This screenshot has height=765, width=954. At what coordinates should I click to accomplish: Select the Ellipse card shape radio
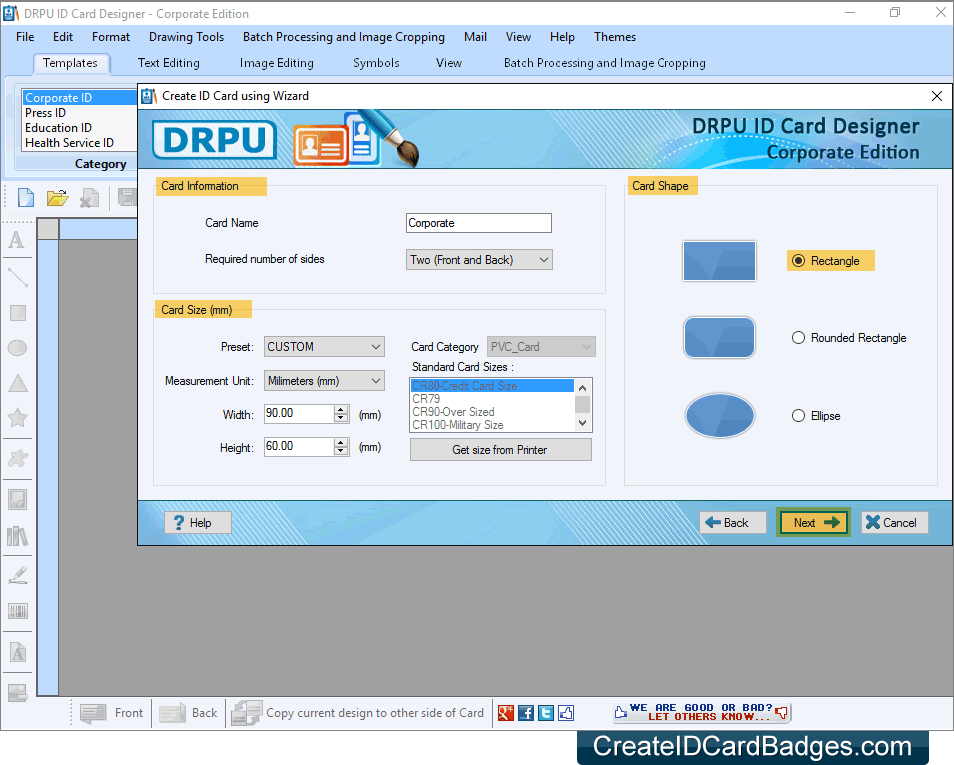798,416
